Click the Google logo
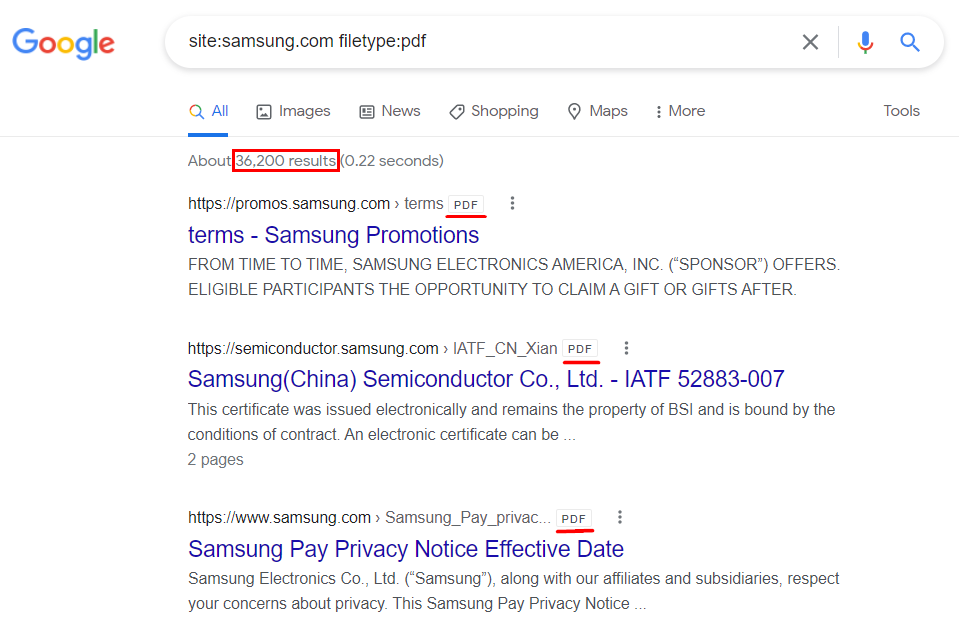The height and width of the screenshot is (631, 959). click(x=63, y=44)
